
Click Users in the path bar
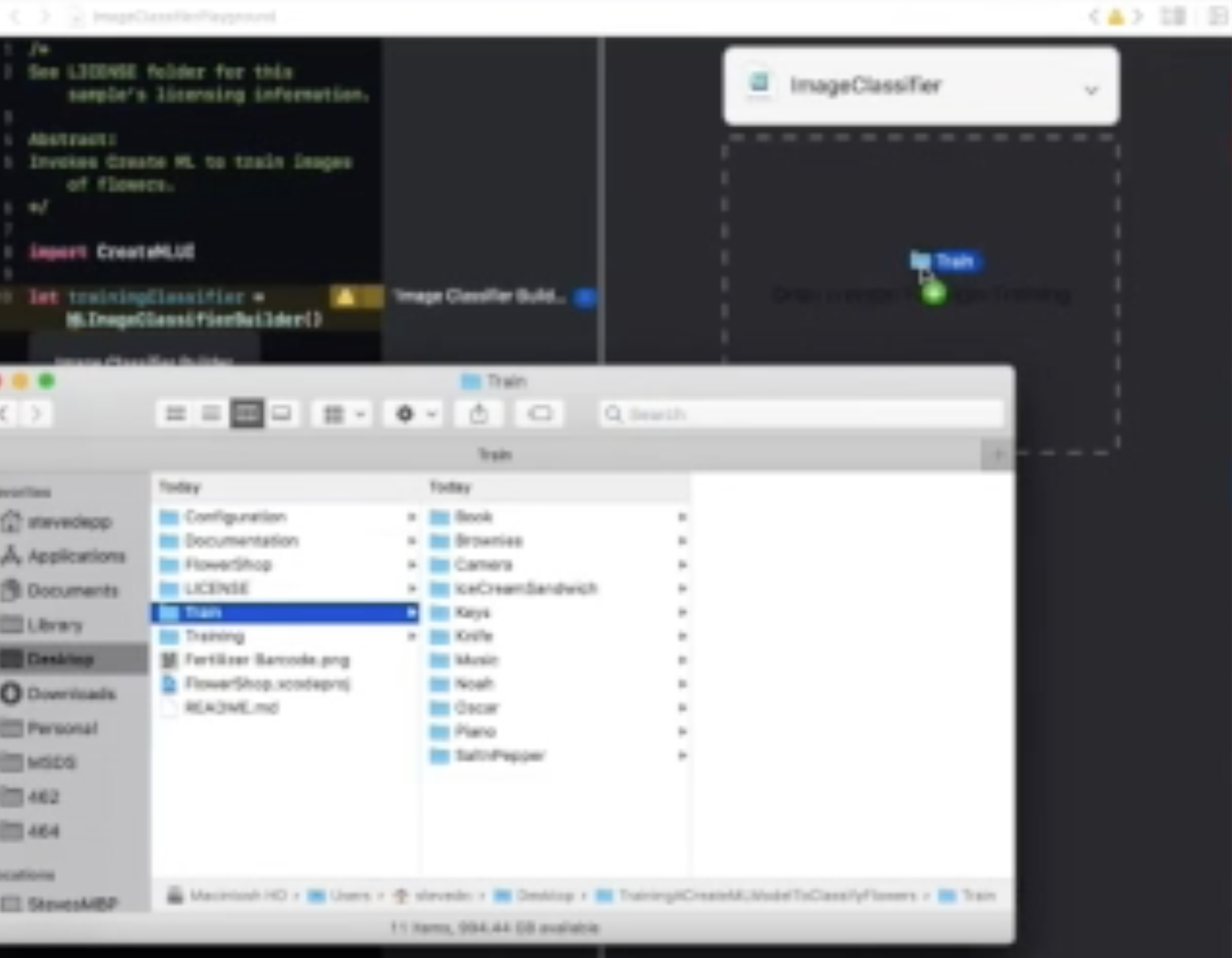tap(339, 896)
